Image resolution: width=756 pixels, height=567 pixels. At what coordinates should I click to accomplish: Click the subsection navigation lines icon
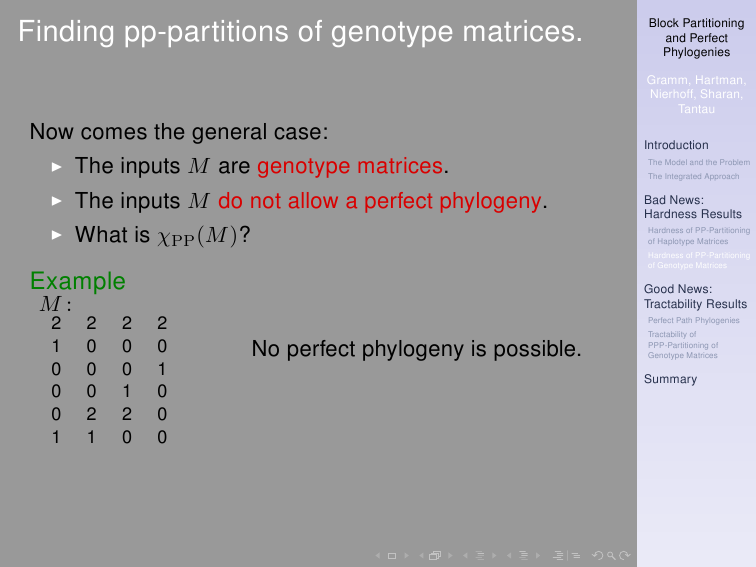pyautogui.click(x=479, y=555)
